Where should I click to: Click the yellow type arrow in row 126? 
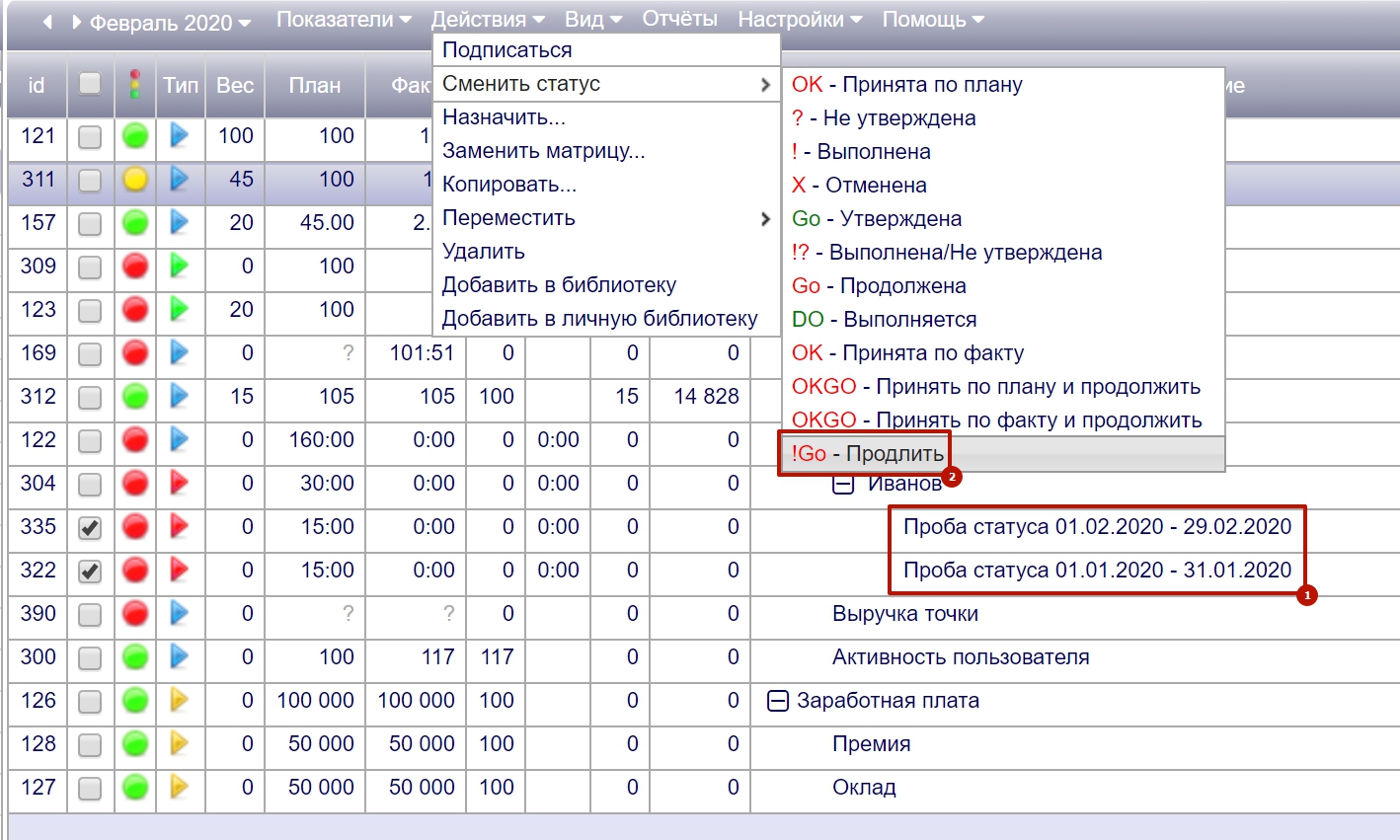179,700
